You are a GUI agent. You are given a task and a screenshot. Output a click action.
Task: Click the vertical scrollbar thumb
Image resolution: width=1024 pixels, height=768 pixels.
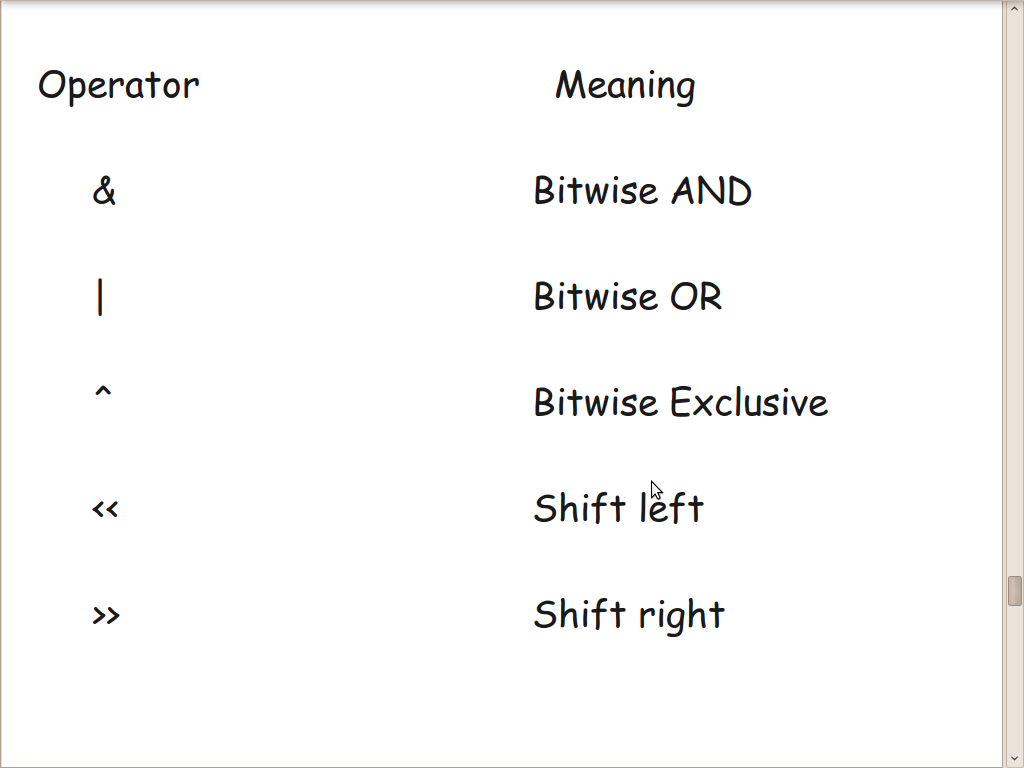pyautogui.click(x=1014, y=591)
